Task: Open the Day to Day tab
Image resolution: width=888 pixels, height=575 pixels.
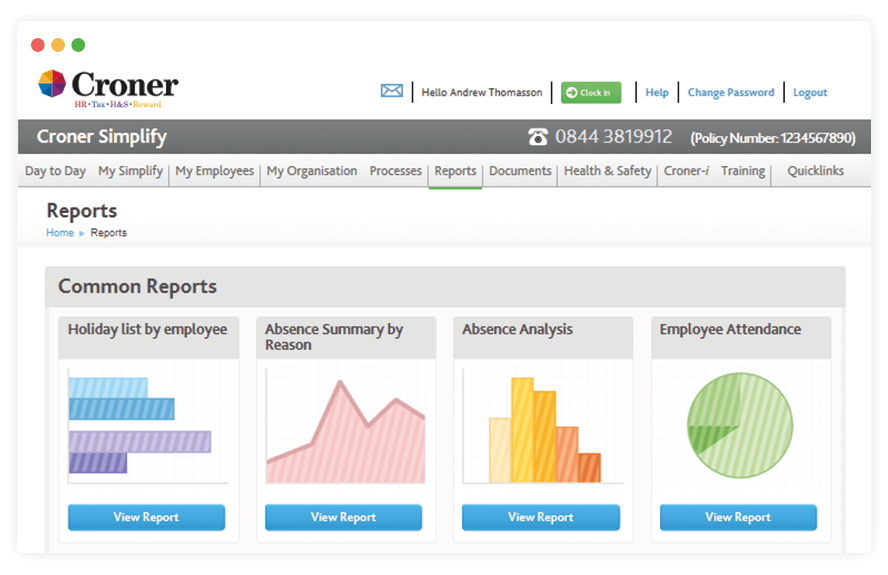Action: coord(55,171)
